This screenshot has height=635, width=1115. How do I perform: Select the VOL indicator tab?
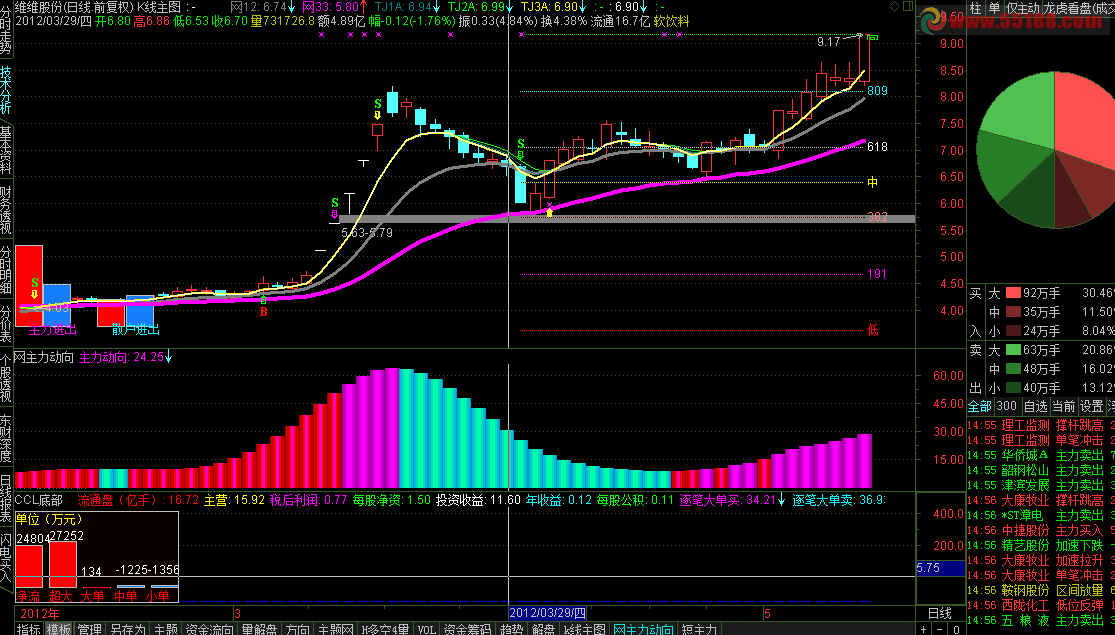tap(426, 629)
